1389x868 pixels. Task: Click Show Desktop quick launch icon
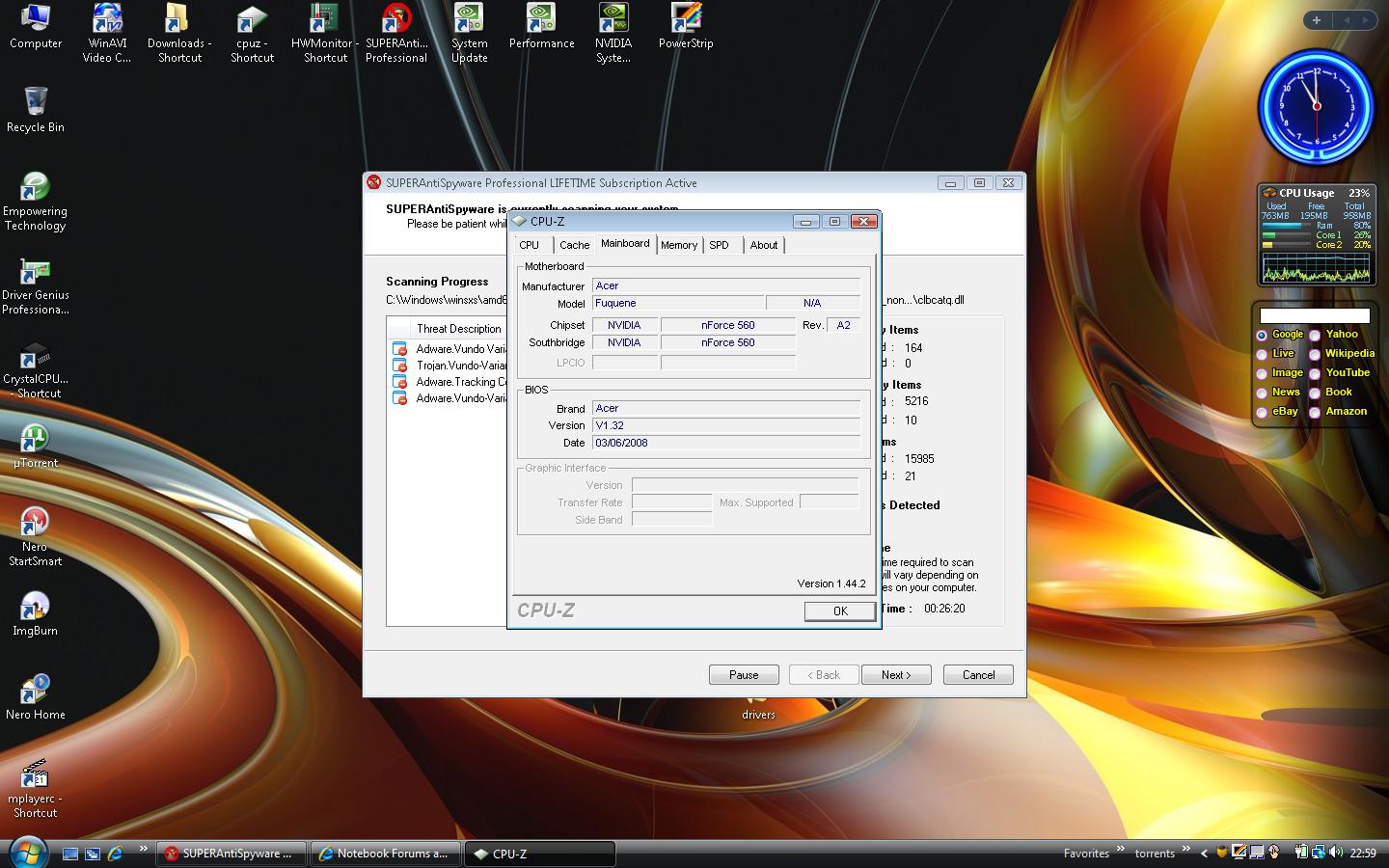pyautogui.click(x=70, y=854)
